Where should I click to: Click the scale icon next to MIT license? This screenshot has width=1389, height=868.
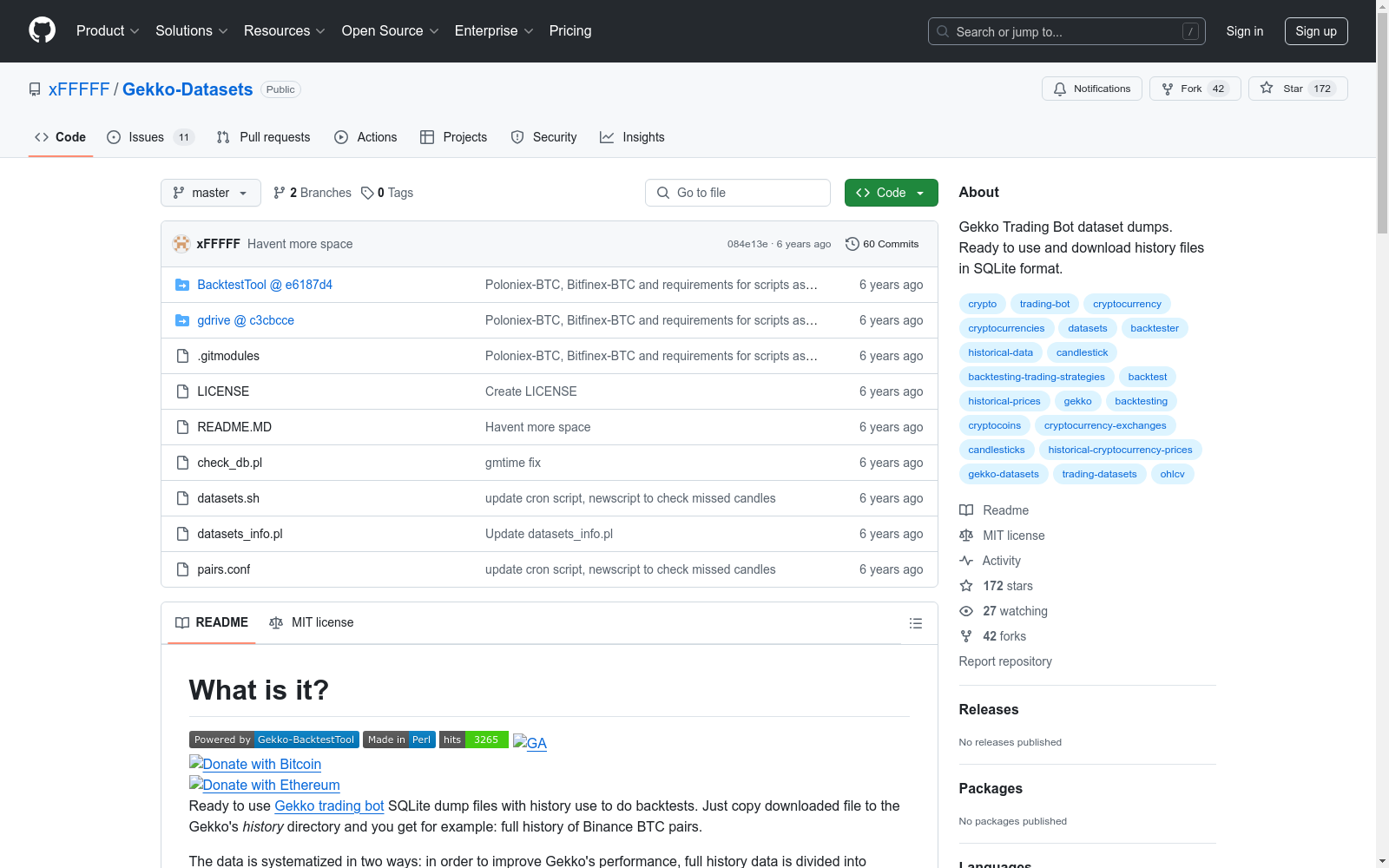pos(966,536)
